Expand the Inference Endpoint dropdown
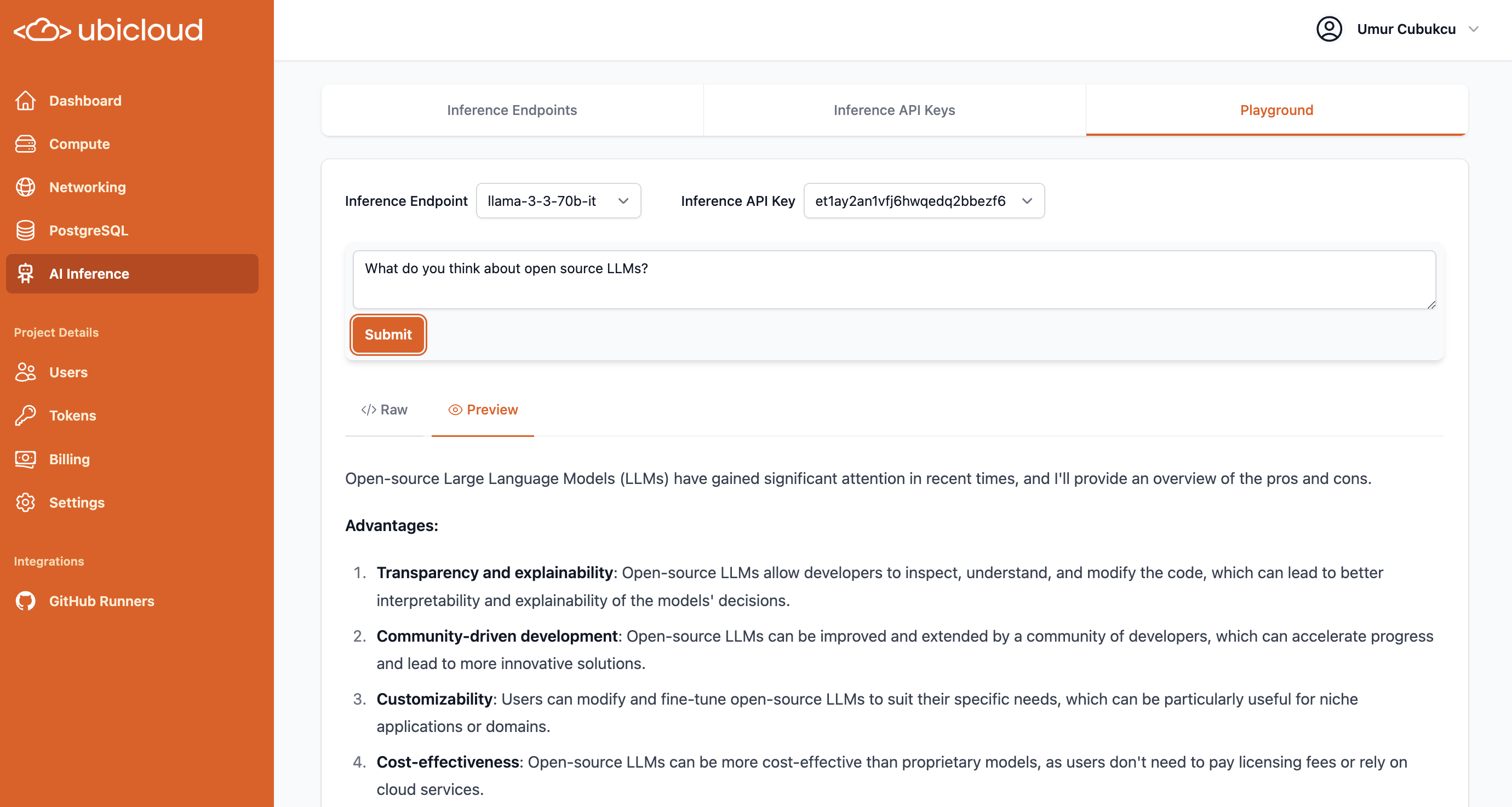This screenshot has height=807, width=1512. pos(558,201)
